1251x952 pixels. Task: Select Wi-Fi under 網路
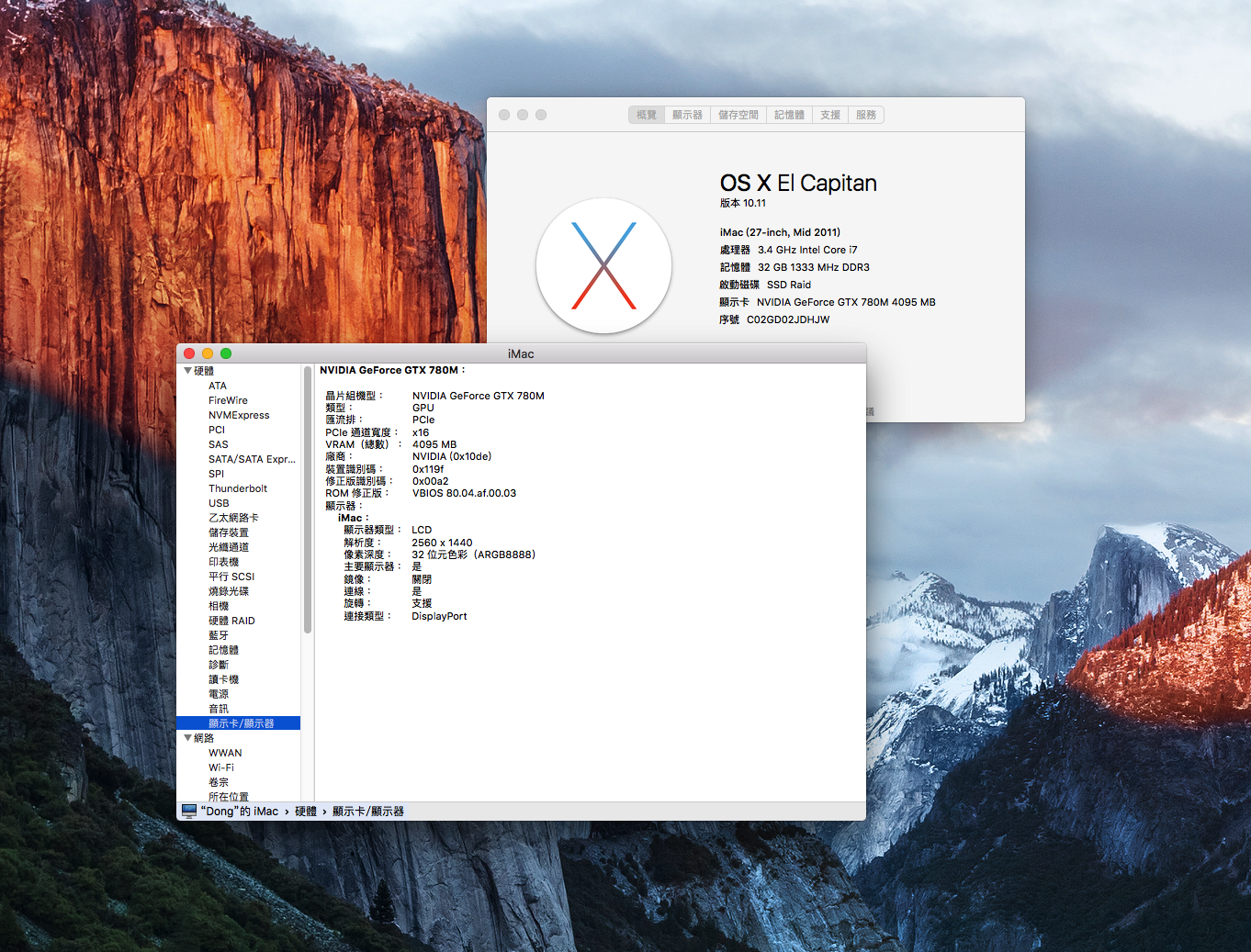click(x=221, y=767)
